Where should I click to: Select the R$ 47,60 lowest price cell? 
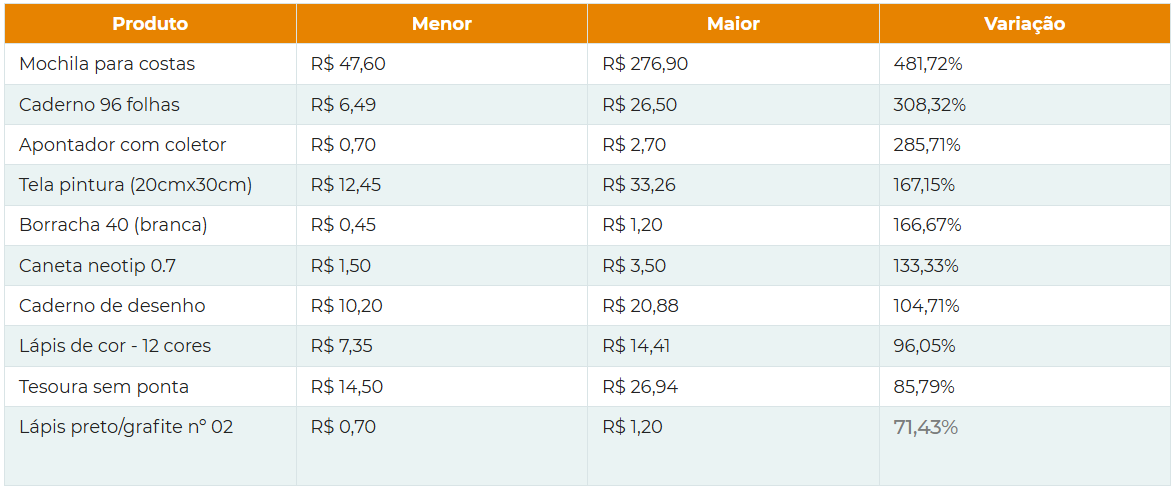348,64
